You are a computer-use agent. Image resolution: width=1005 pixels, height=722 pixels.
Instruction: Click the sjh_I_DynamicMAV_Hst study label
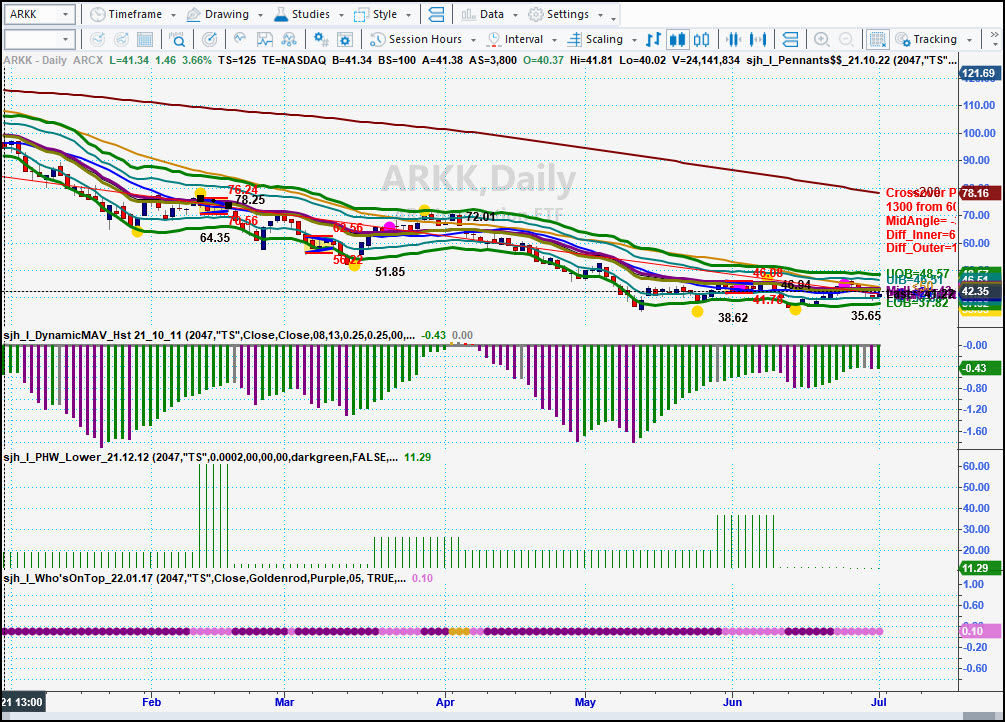(x=209, y=335)
